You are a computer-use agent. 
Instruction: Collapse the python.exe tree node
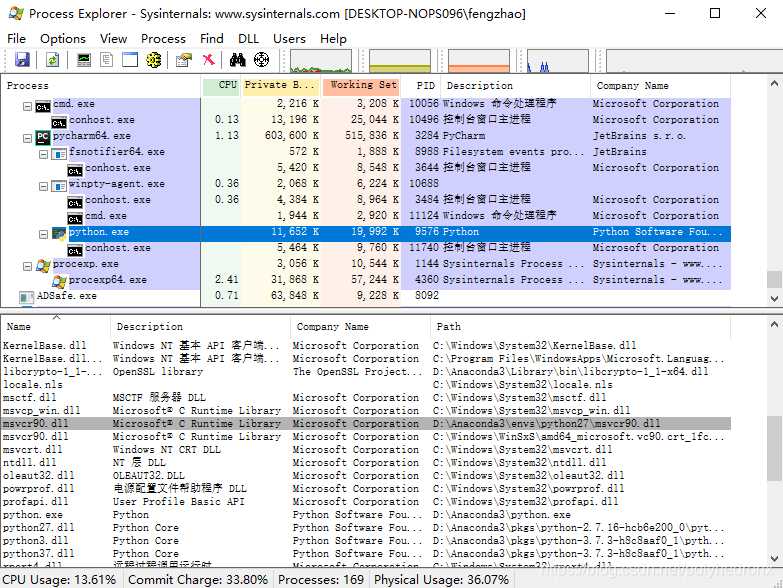click(x=43, y=234)
